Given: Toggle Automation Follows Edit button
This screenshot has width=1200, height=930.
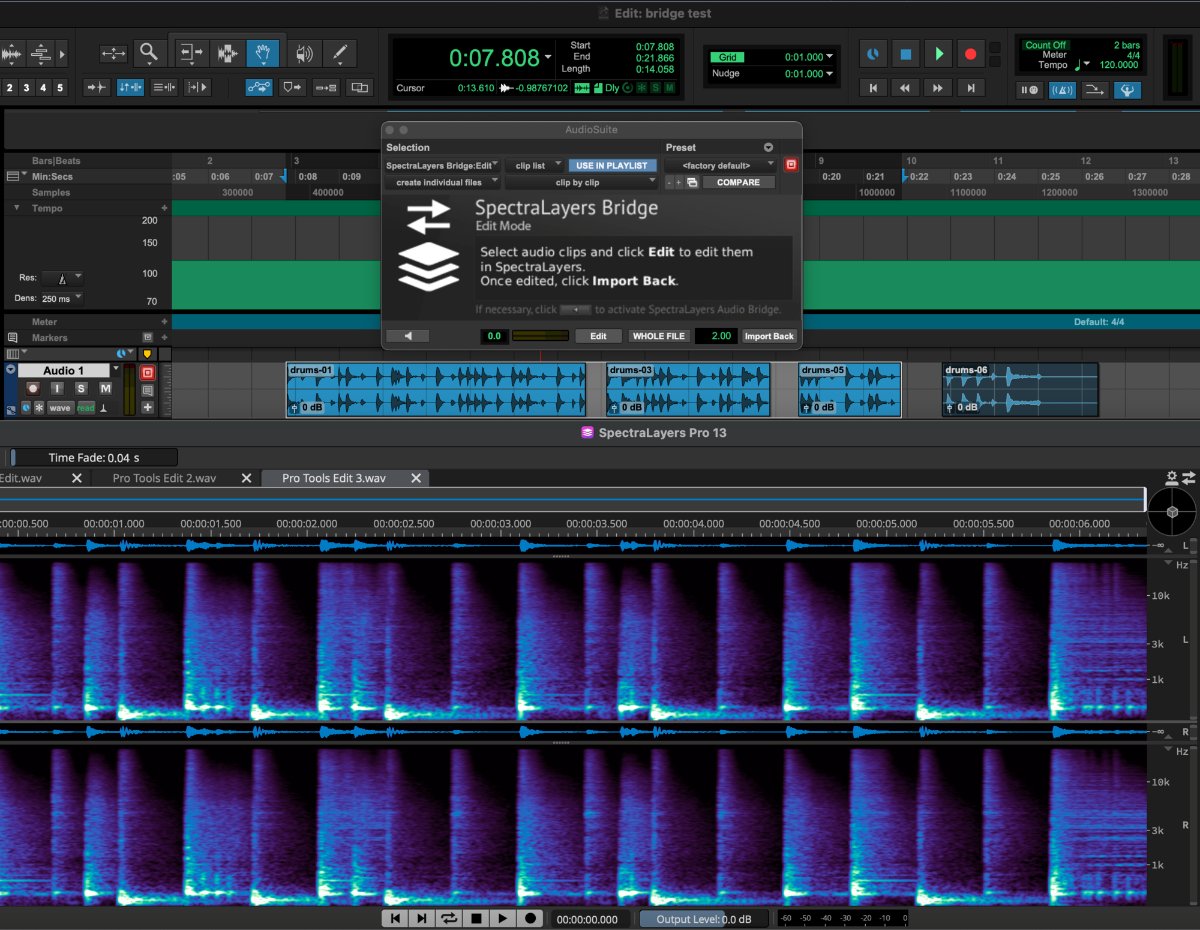Looking at the screenshot, I should point(259,88).
